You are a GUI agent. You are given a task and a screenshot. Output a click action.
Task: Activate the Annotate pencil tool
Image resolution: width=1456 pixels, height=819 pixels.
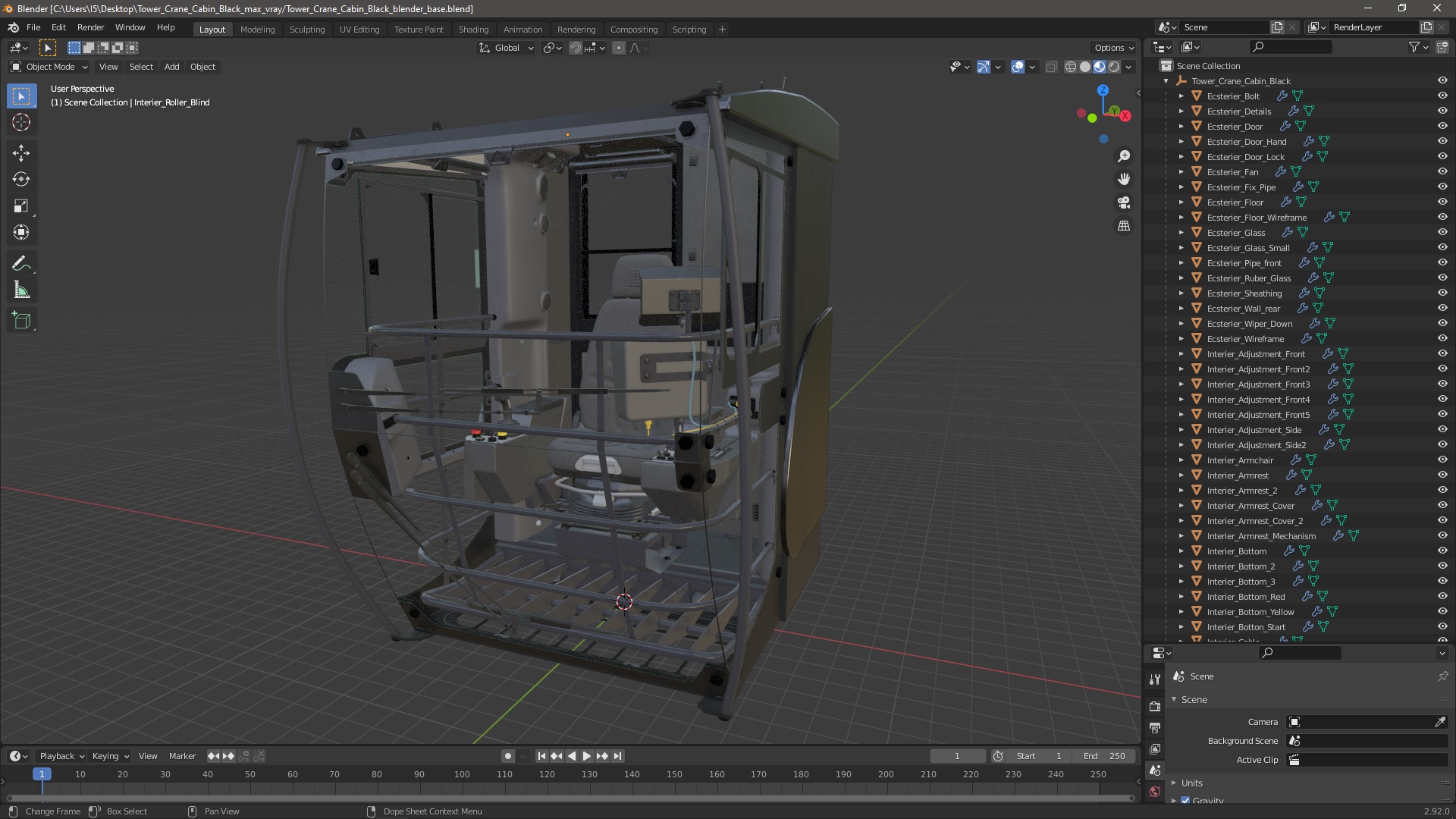[21, 264]
